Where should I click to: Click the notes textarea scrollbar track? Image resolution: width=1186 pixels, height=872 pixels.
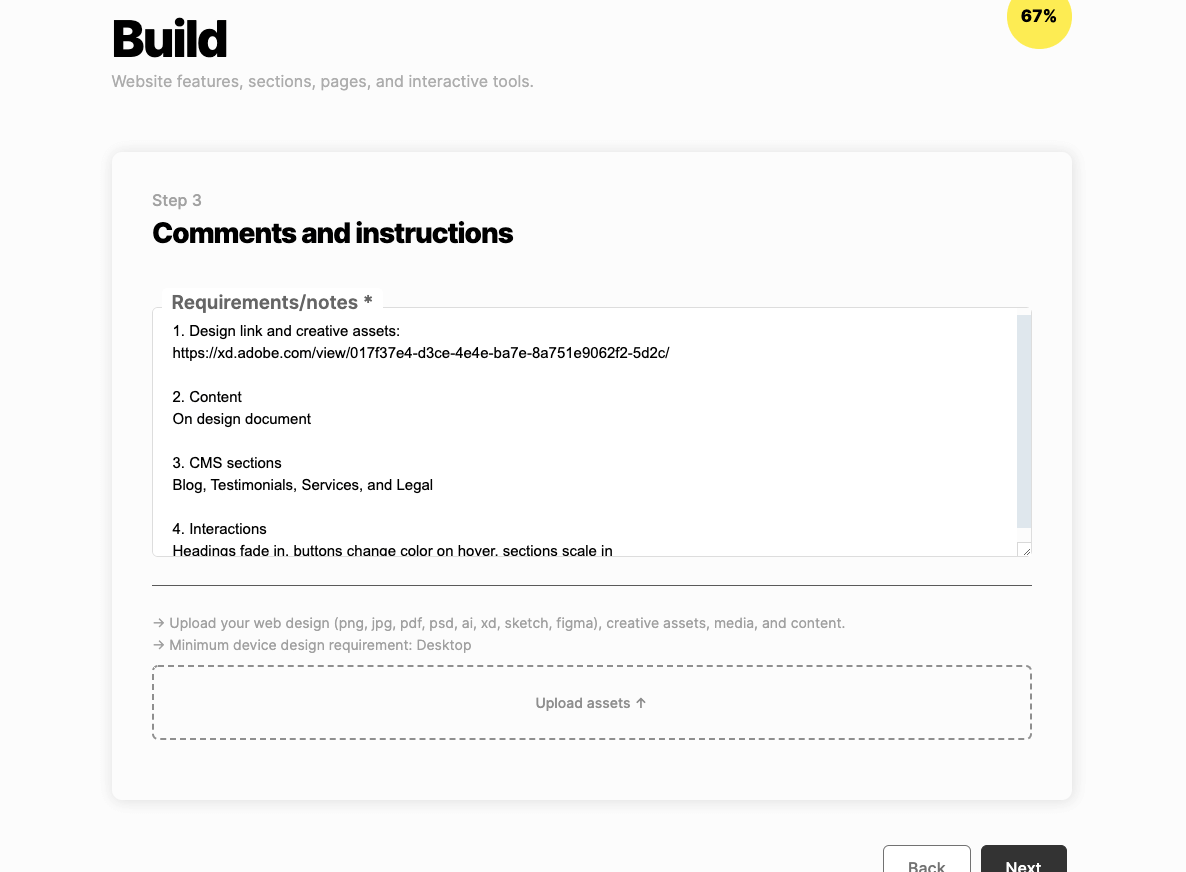coord(1024,421)
